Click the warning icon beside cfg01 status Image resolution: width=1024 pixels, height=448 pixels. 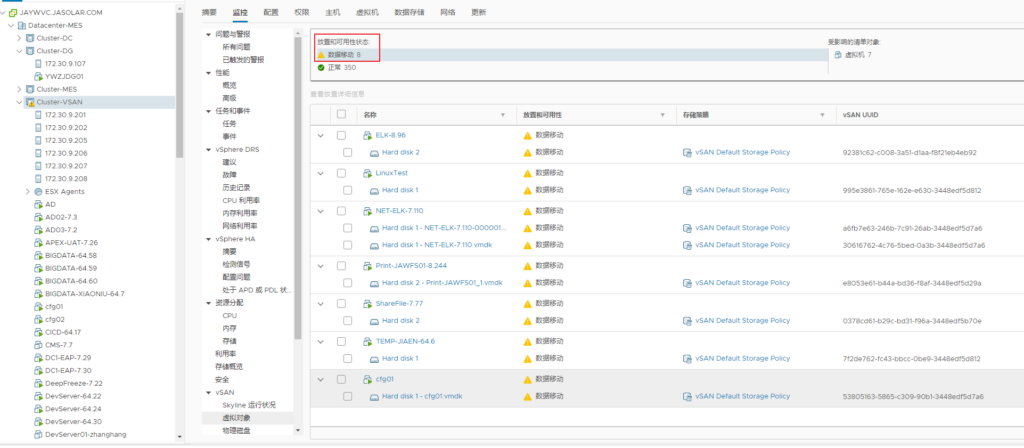(x=528, y=379)
